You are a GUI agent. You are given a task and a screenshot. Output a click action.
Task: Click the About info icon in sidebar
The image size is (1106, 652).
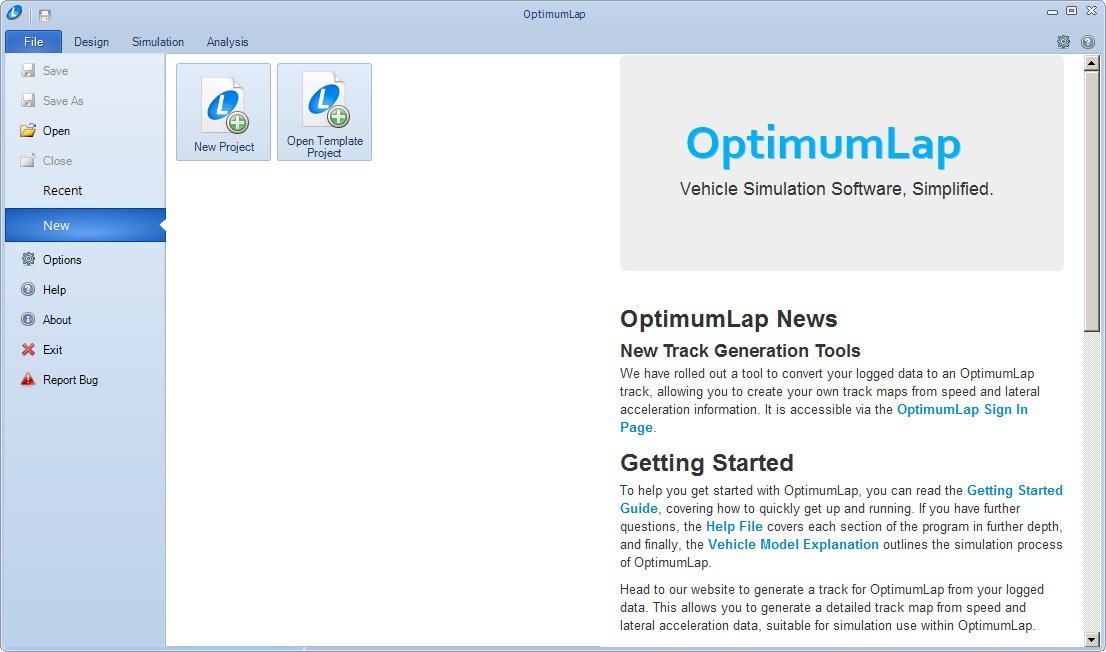point(28,320)
